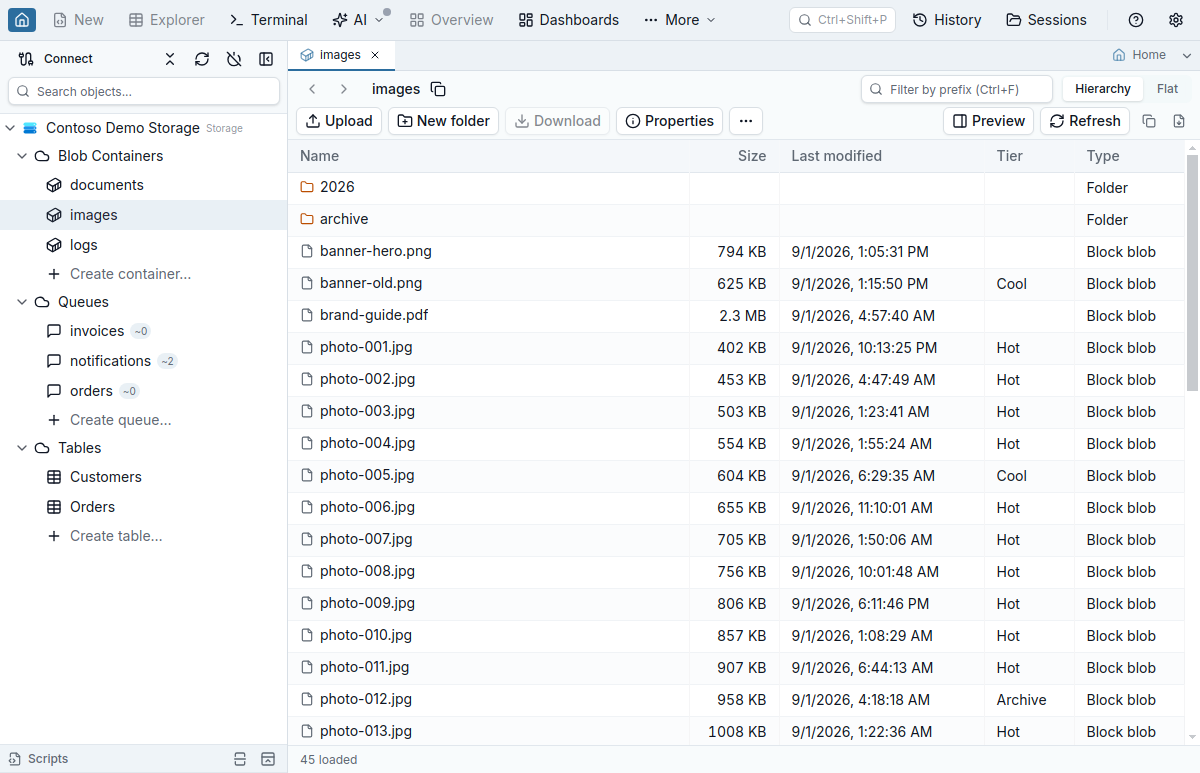
Task: Open the History panel
Action: tap(947, 20)
